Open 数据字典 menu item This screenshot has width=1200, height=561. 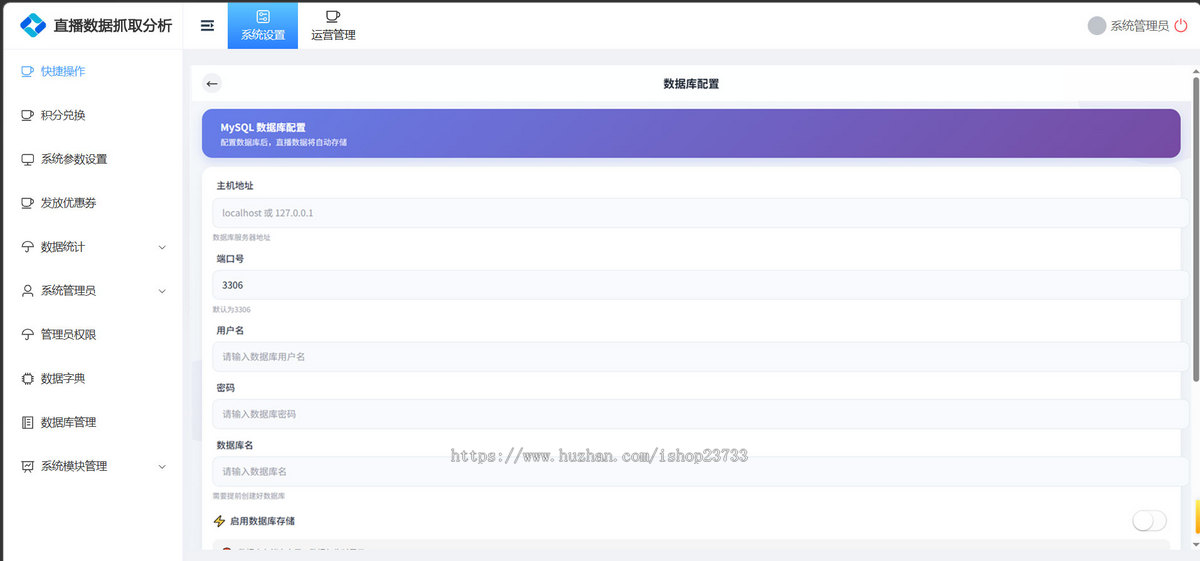point(92,379)
